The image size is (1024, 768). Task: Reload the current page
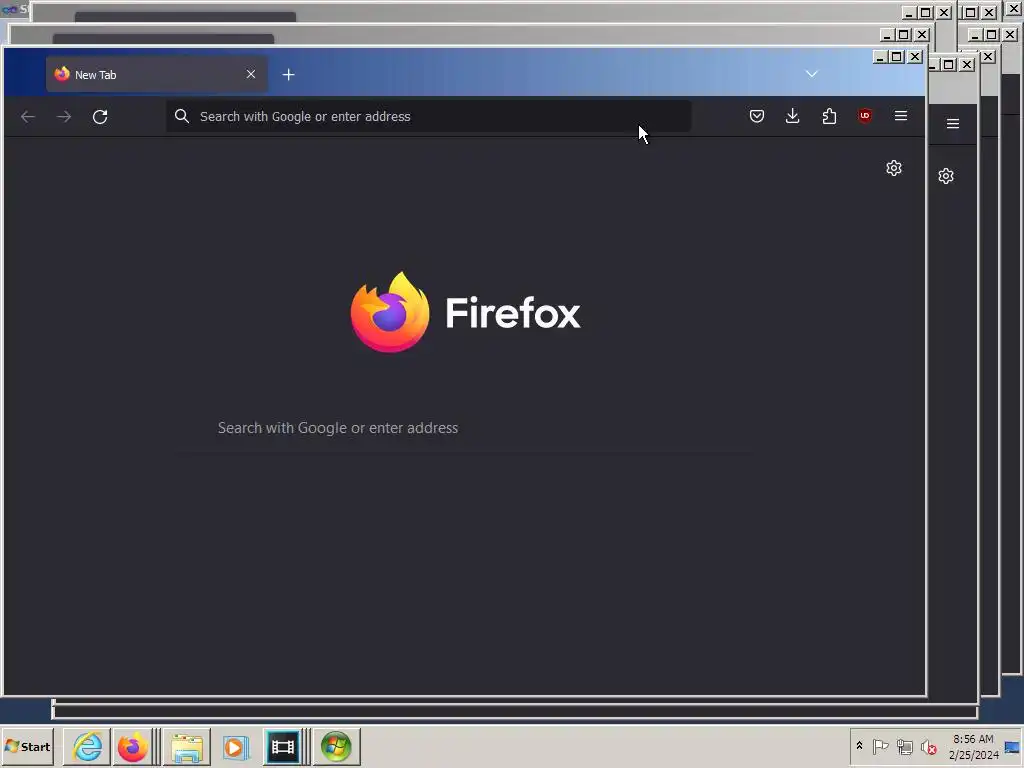[100, 117]
